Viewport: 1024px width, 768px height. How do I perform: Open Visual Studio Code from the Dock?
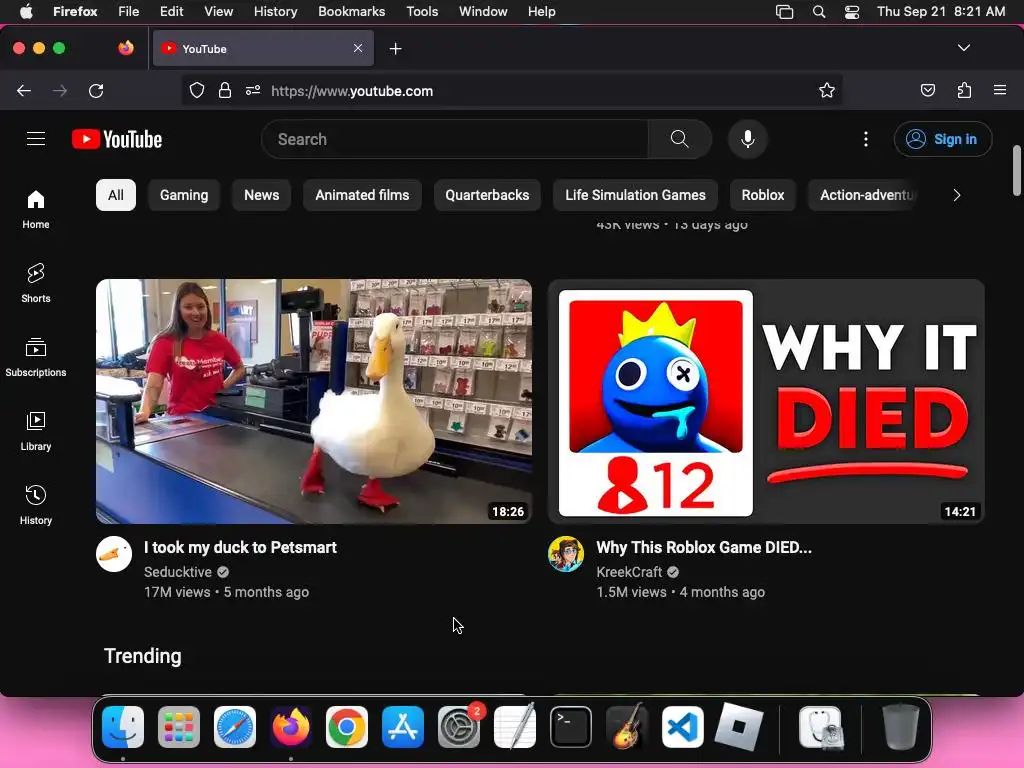(682, 727)
